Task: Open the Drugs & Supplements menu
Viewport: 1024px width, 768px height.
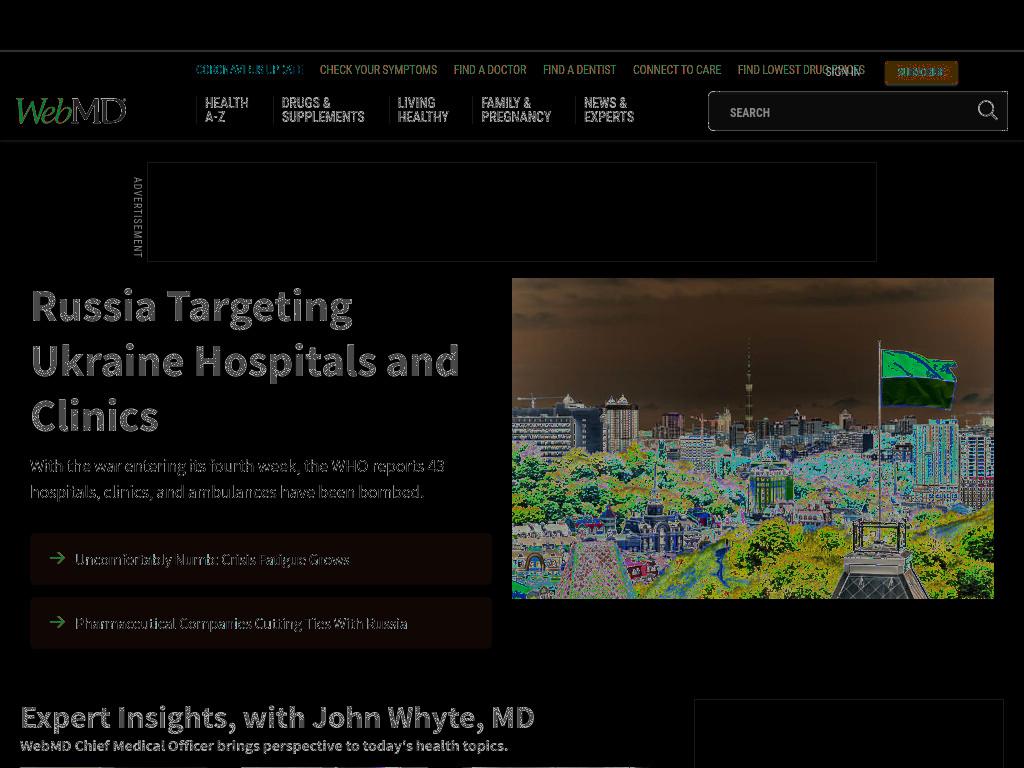Action: coord(323,110)
